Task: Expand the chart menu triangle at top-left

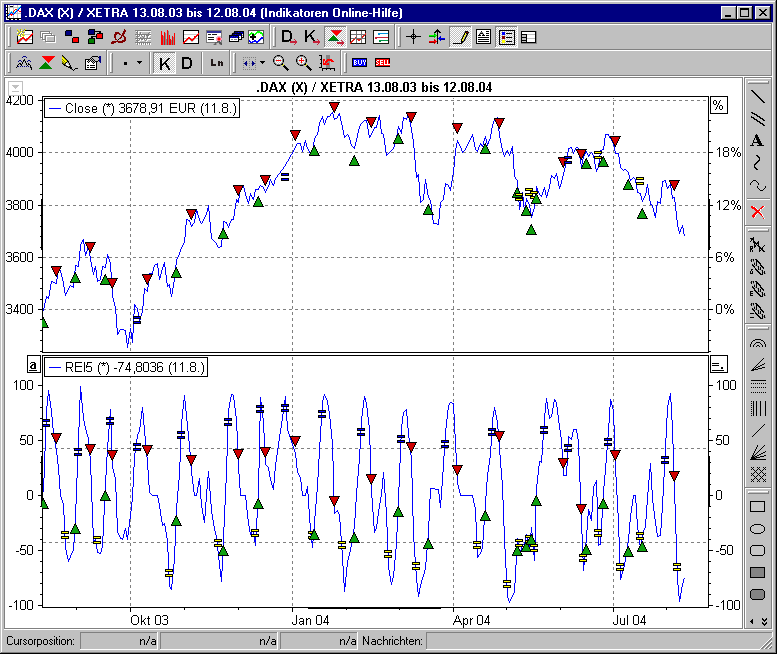Action: [x=16, y=88]
